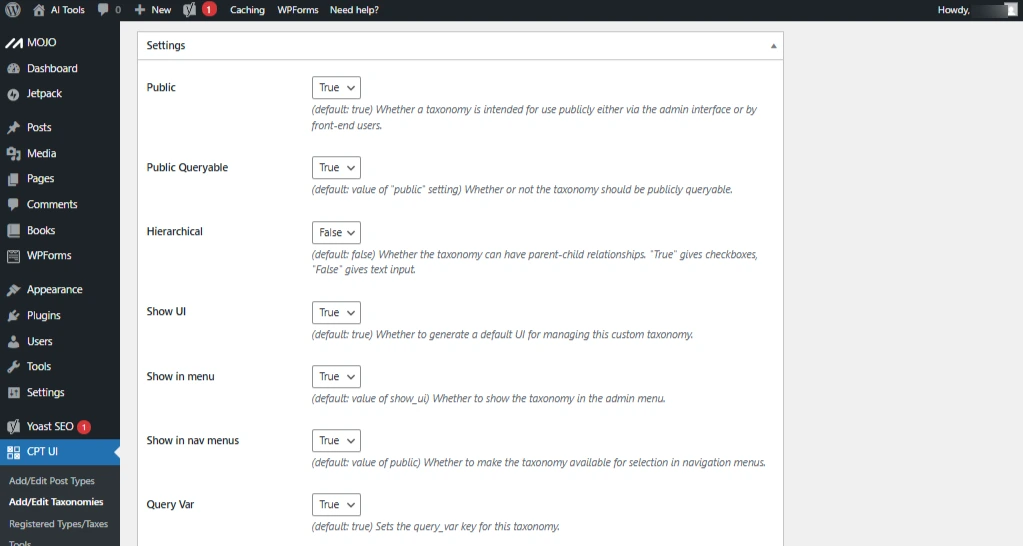Open the Public dropdown
Screen dimensions: 1023x546
(x=336, y=88)
